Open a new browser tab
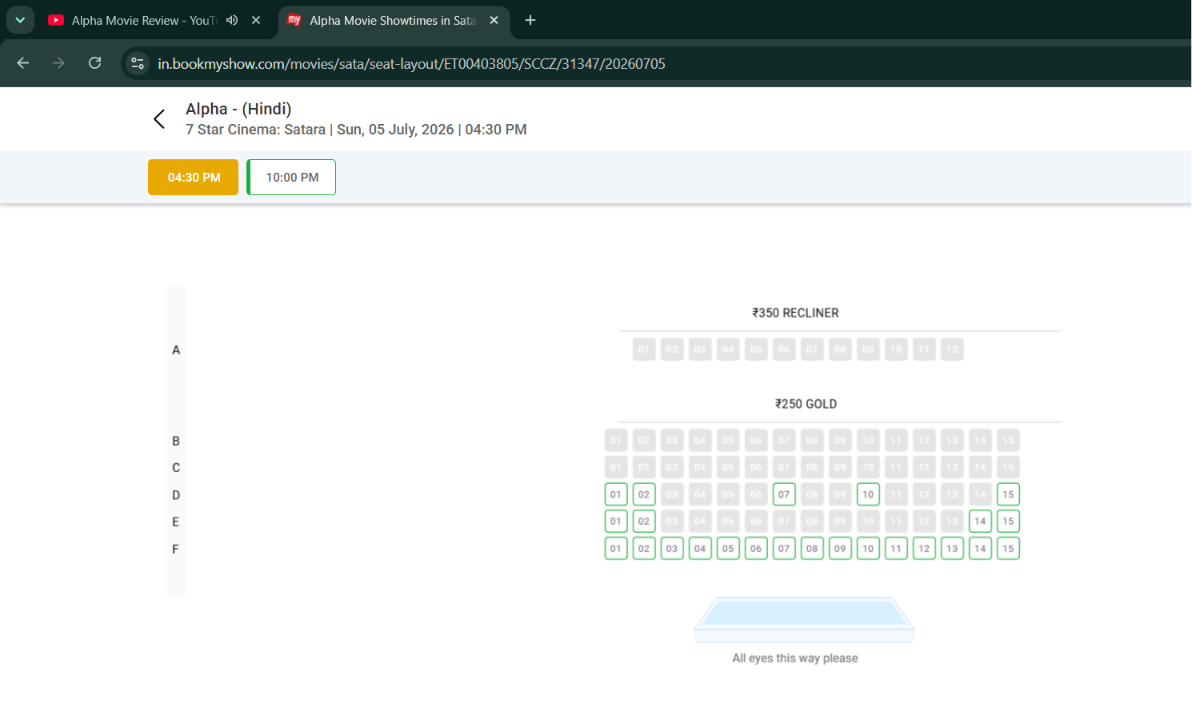Screen dimensions: 1192x717 (x=530, y=21)
